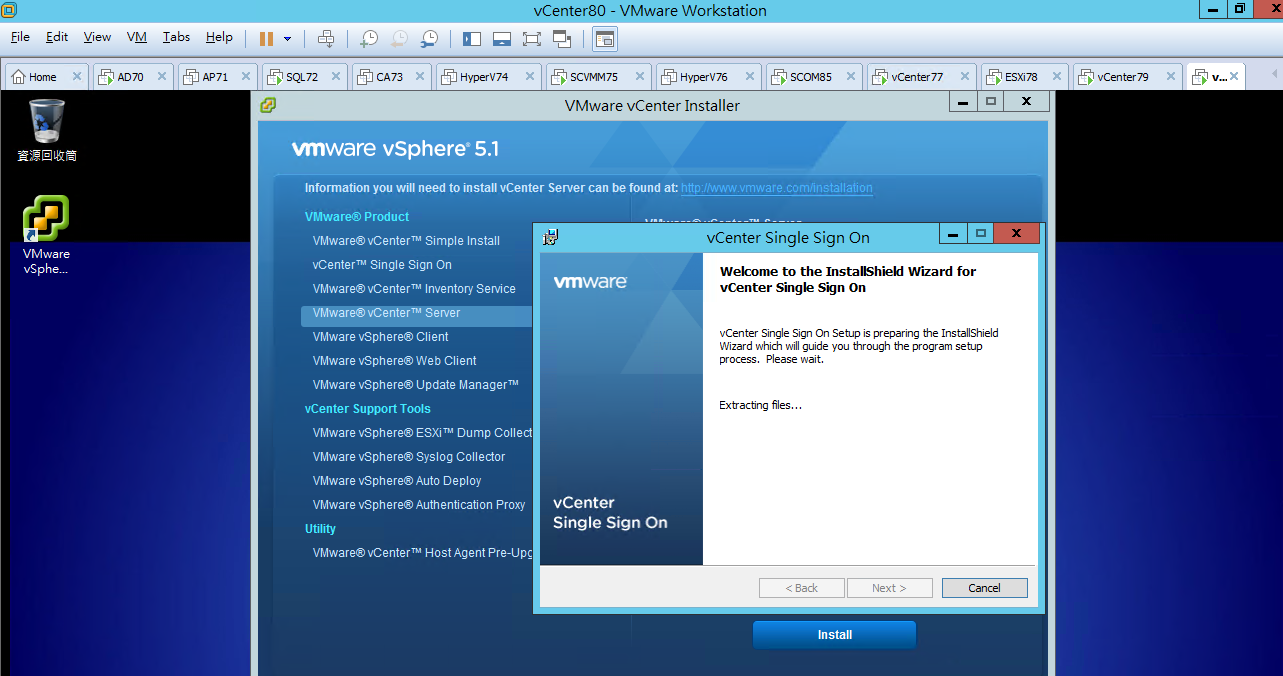Select vCenter Single Sign On in the product list
Viewport: 1283px width, 676px height.
pos(382,265)
